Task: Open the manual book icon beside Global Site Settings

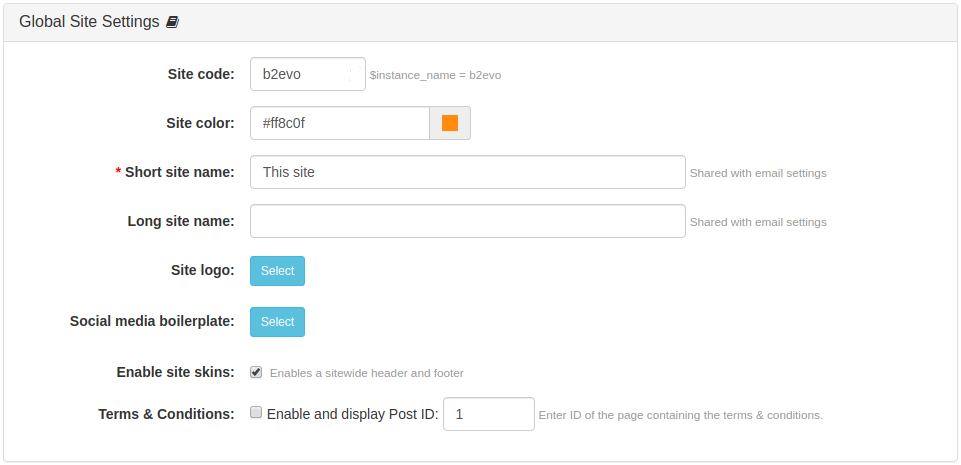Action: click(172, 23)
